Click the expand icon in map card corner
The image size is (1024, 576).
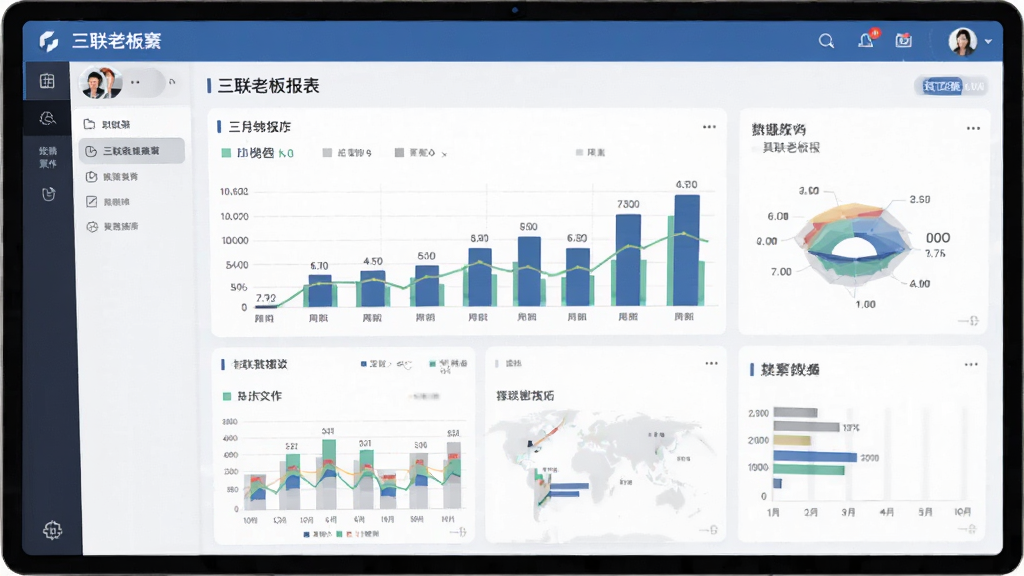pyautogui.click(x=709, y=530)
